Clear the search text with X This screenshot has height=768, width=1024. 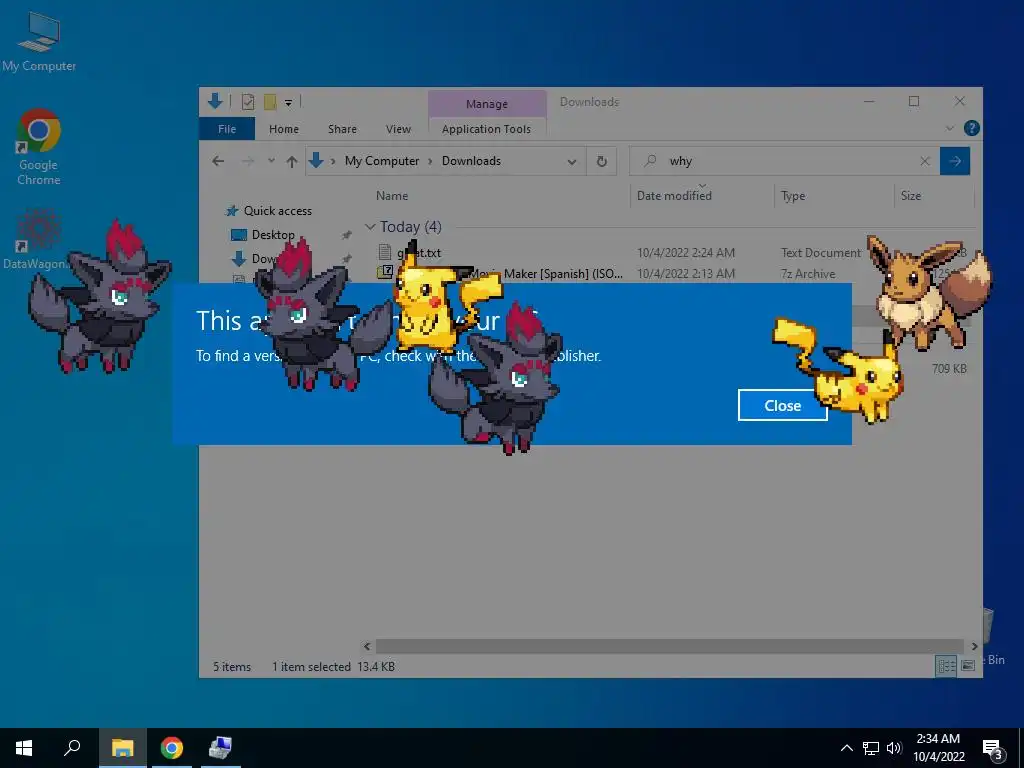click(x=925, y=161)
